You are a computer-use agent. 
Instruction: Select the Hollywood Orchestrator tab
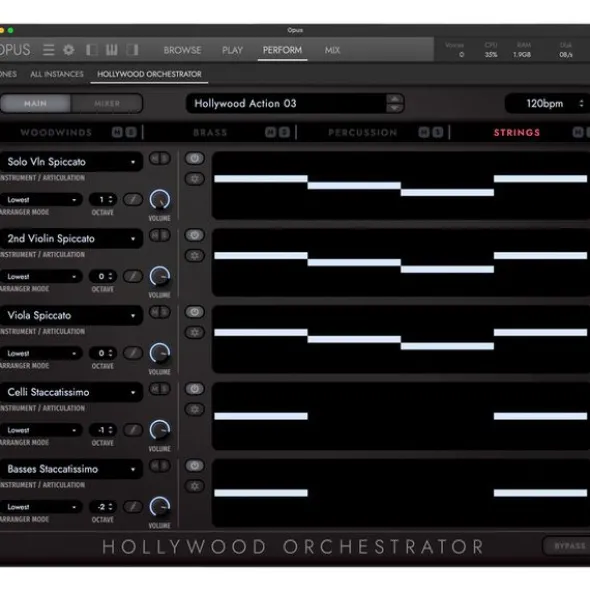pyautogui.click(x=149, y=74)
